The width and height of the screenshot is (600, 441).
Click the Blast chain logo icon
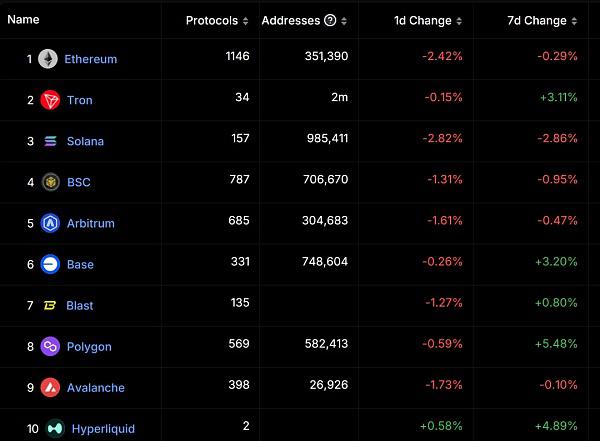coord(50,305)
